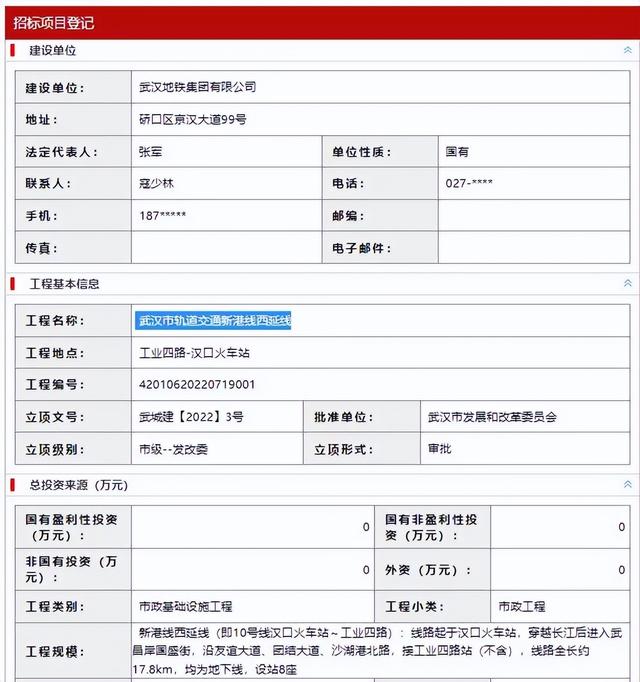Click the 国有盈利性投资 value 0

(x=366, y=527)
